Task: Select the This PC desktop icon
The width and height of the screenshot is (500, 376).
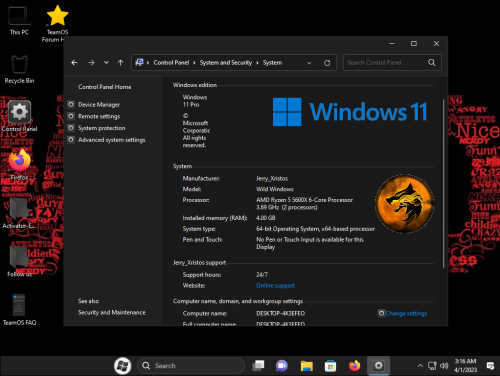Action: tap(19, 21)
